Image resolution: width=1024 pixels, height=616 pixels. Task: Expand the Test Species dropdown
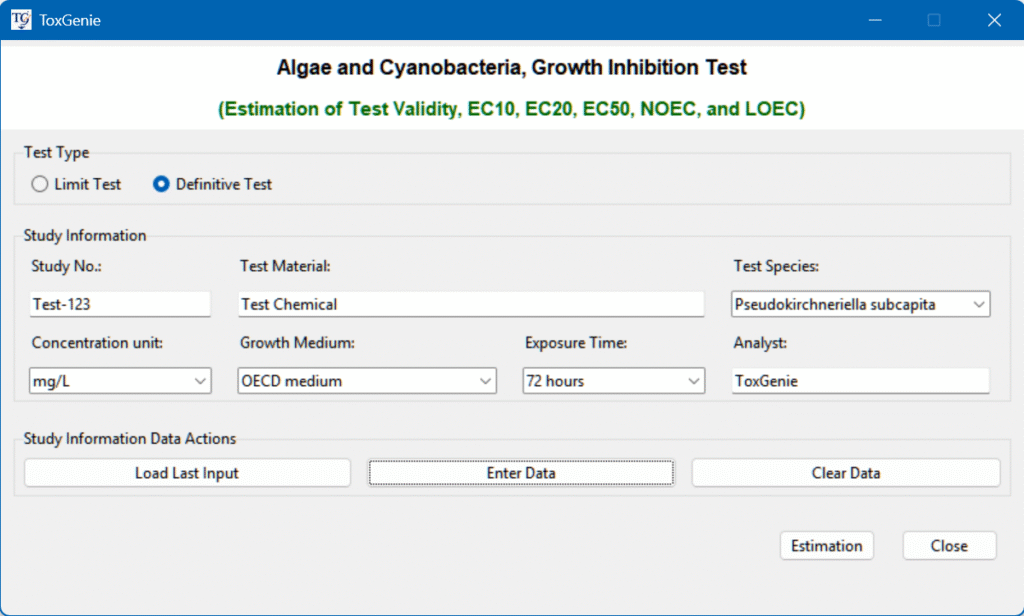tap(860, 304)
